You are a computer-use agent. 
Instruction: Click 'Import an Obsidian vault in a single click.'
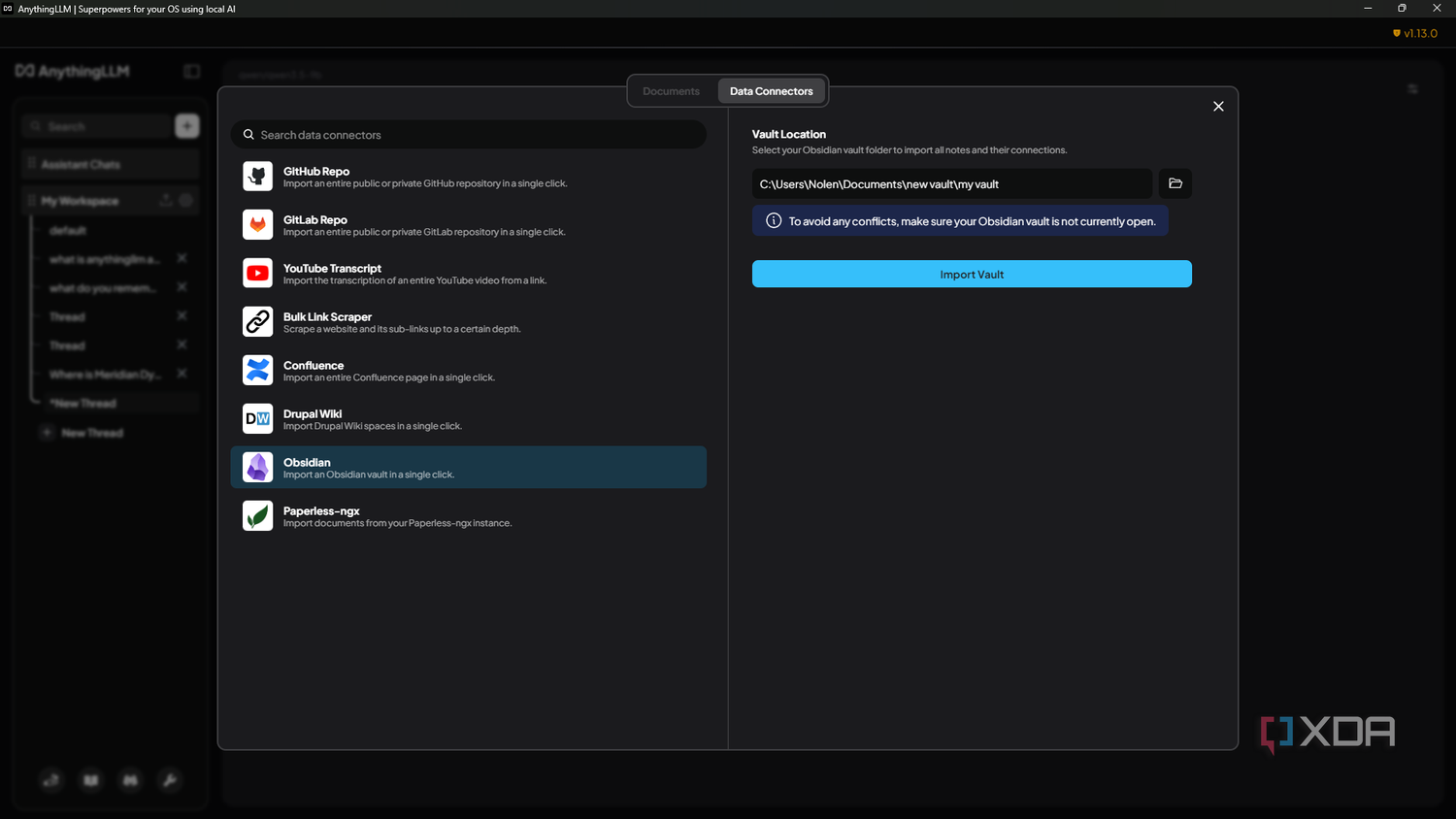coord(369,475)
